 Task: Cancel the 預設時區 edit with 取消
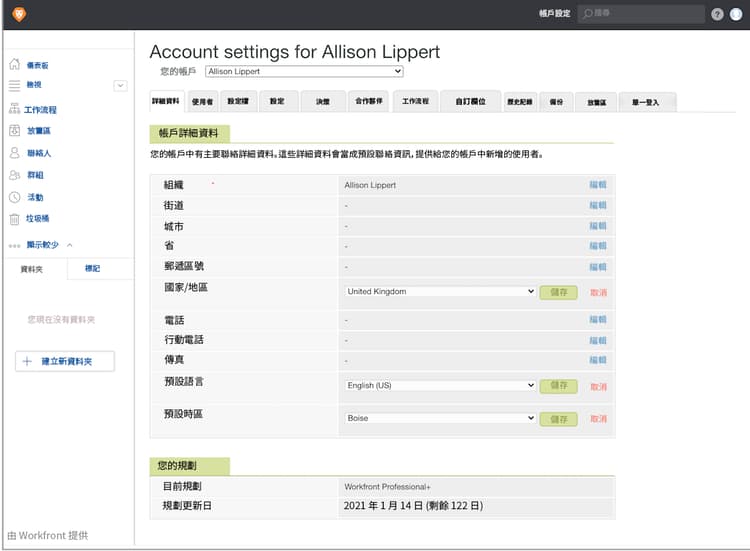pyautogui.click(x=598, y=419)
